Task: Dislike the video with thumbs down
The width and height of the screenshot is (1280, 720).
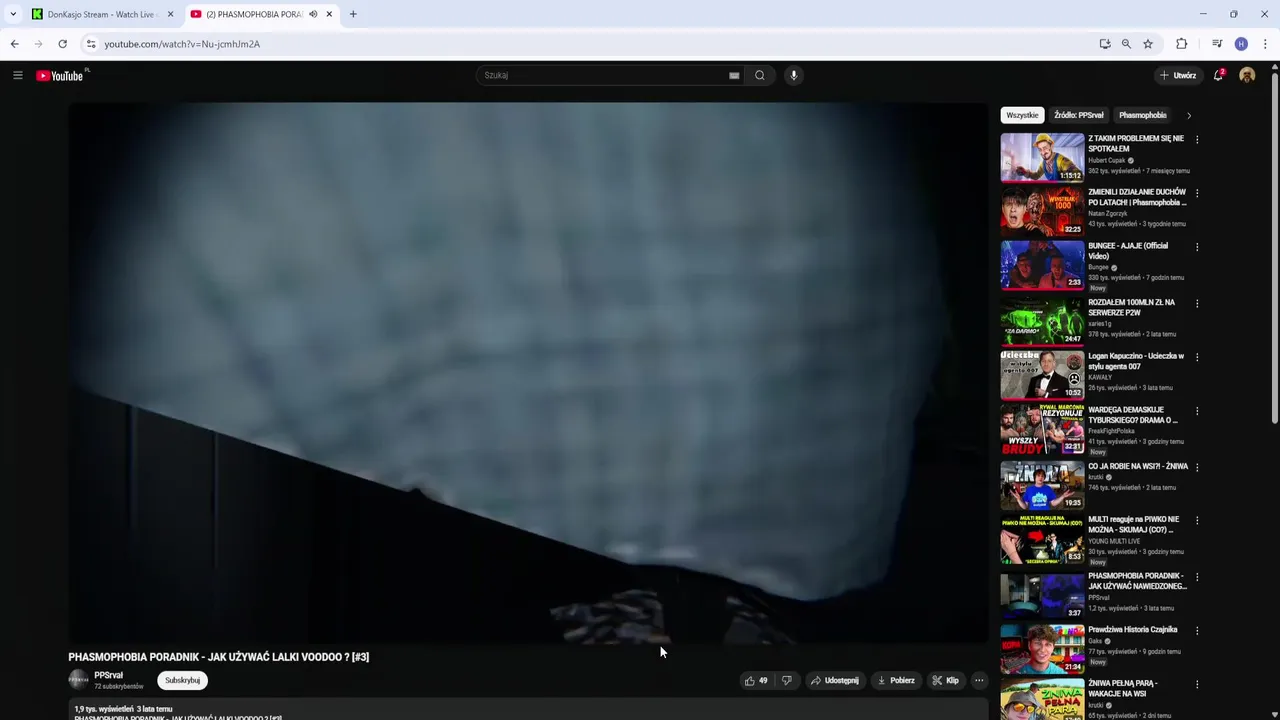Action: point(787,680)
